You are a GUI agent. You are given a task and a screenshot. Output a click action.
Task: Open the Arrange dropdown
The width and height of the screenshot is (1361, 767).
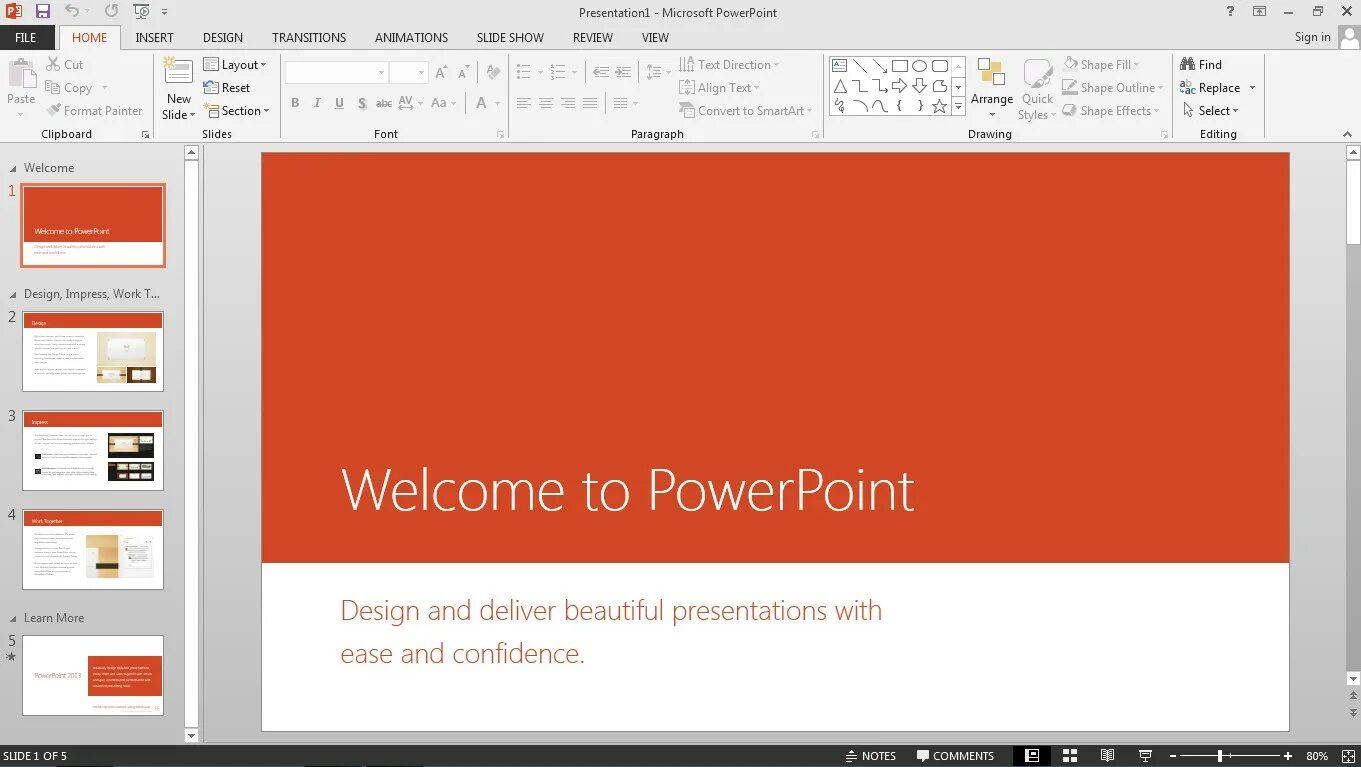[991, 88]
